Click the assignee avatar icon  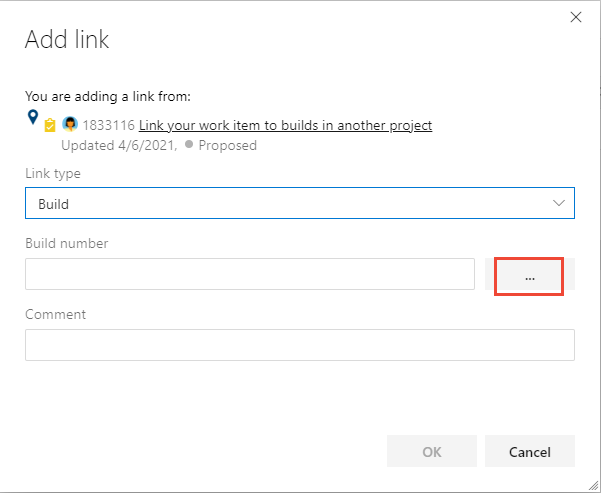click(70, 125)
